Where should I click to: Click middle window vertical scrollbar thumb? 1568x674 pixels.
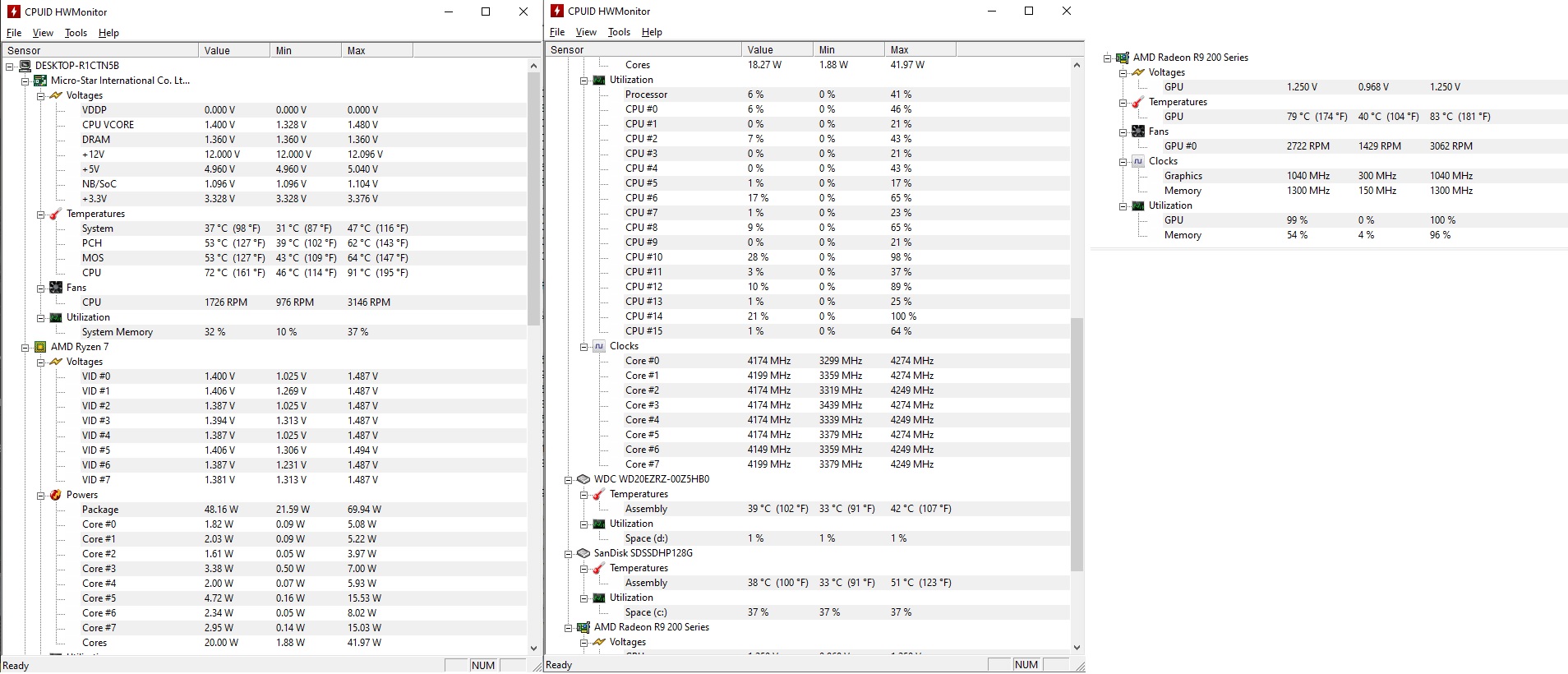pos(1077,445)
